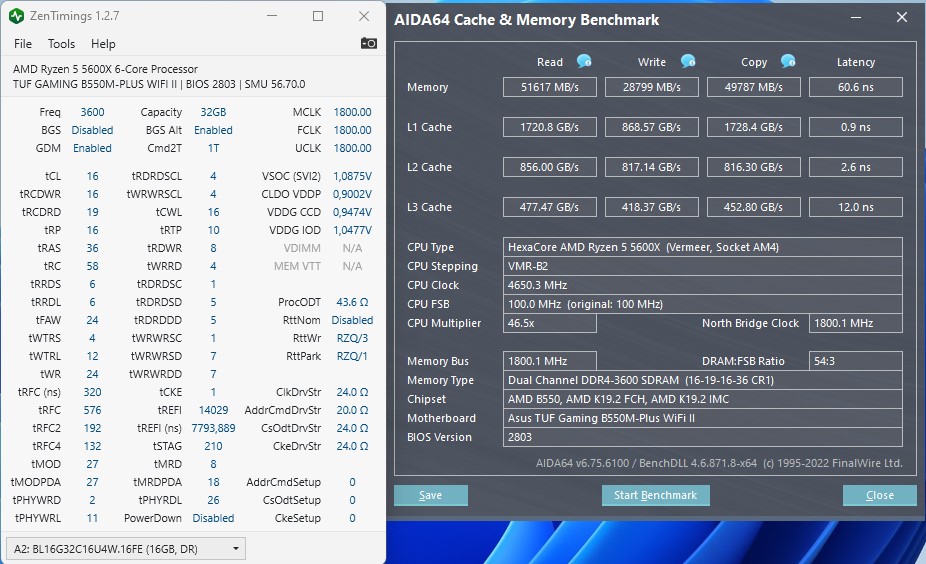
Task: Select the L1 Cache Write value 868.57 GB/s
Action: 651,127
